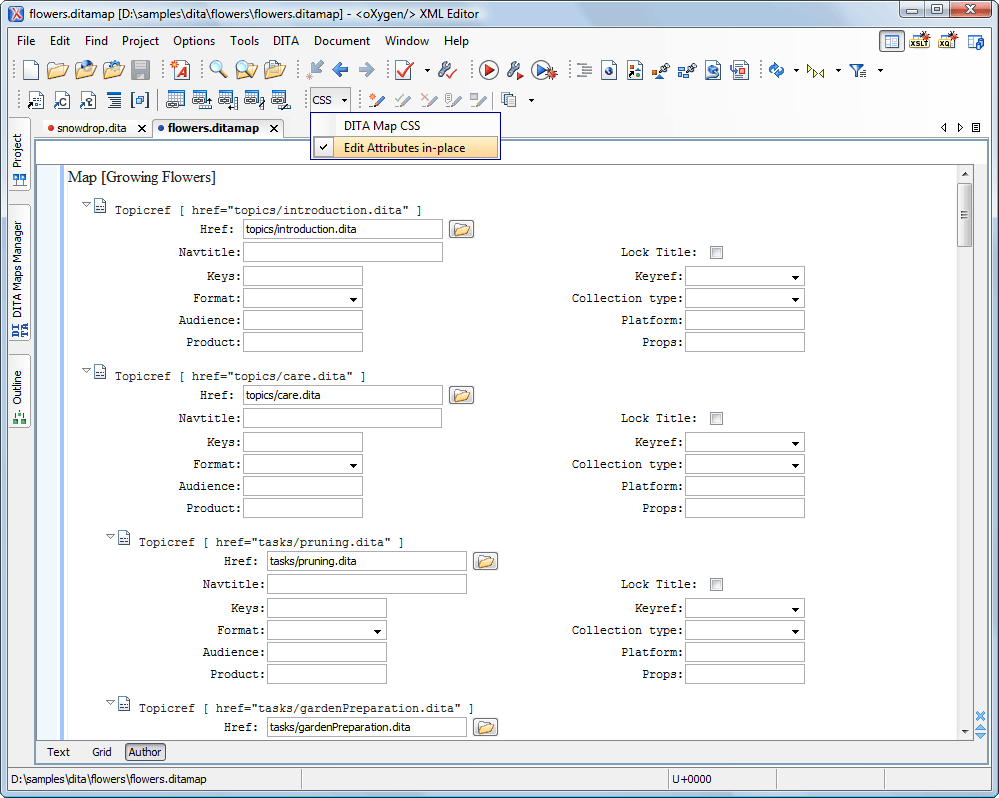
Task: Click the blue refresh arrows icon
Action: point(777,70)
